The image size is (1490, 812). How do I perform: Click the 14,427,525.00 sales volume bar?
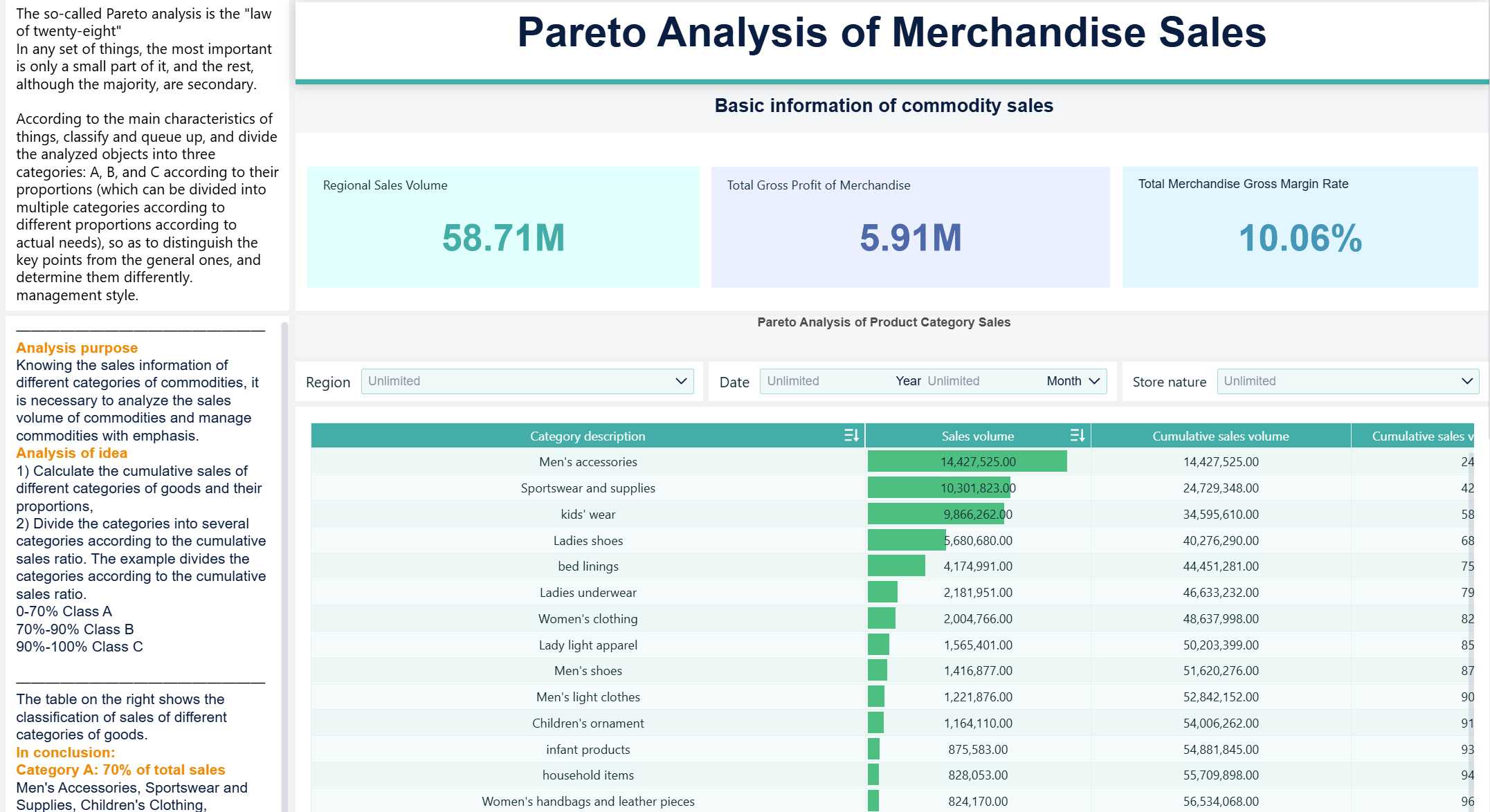[x=967, y=461]
